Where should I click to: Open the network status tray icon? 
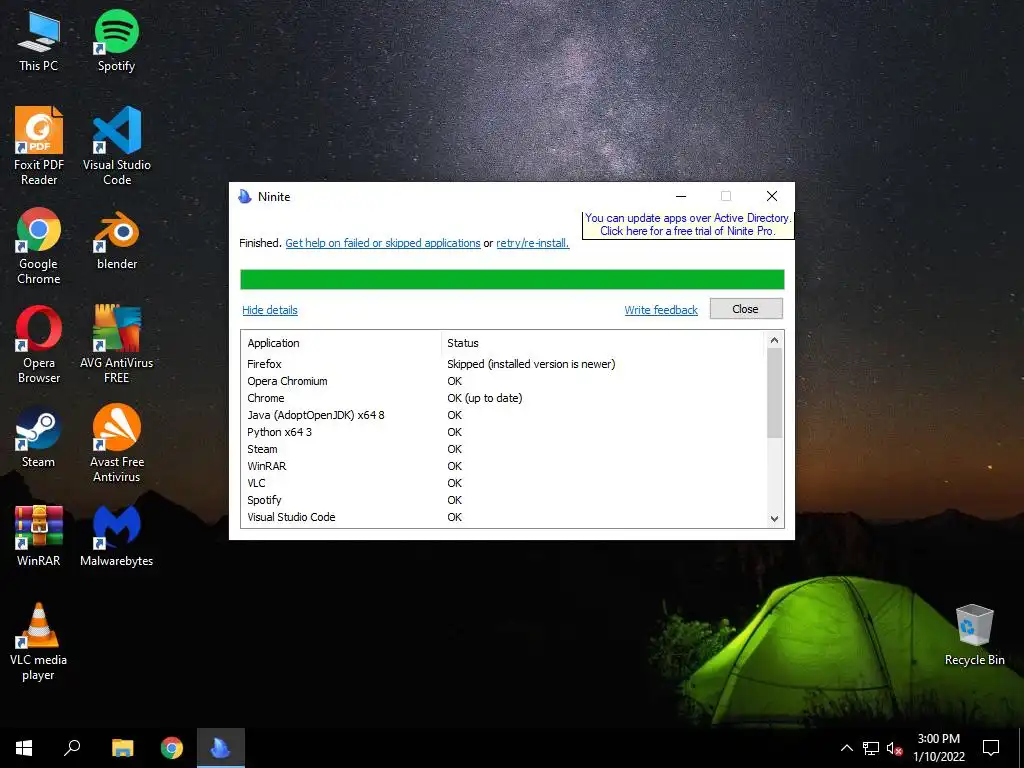click(871, 748)
